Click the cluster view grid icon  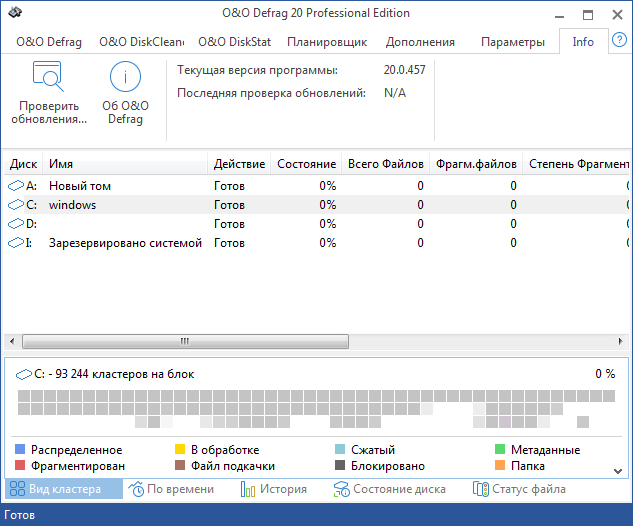click(x=17, y=488)
